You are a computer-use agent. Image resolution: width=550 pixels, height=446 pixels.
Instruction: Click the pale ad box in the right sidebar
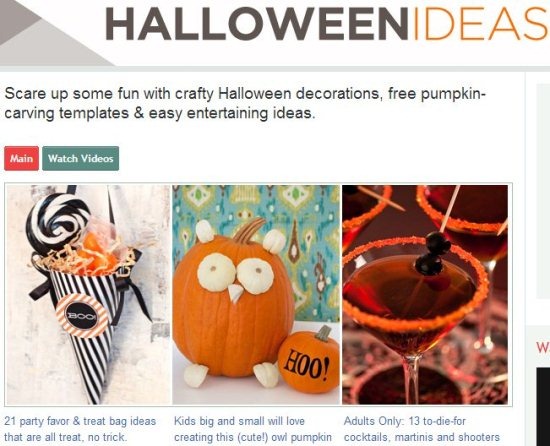click(543, 191)
